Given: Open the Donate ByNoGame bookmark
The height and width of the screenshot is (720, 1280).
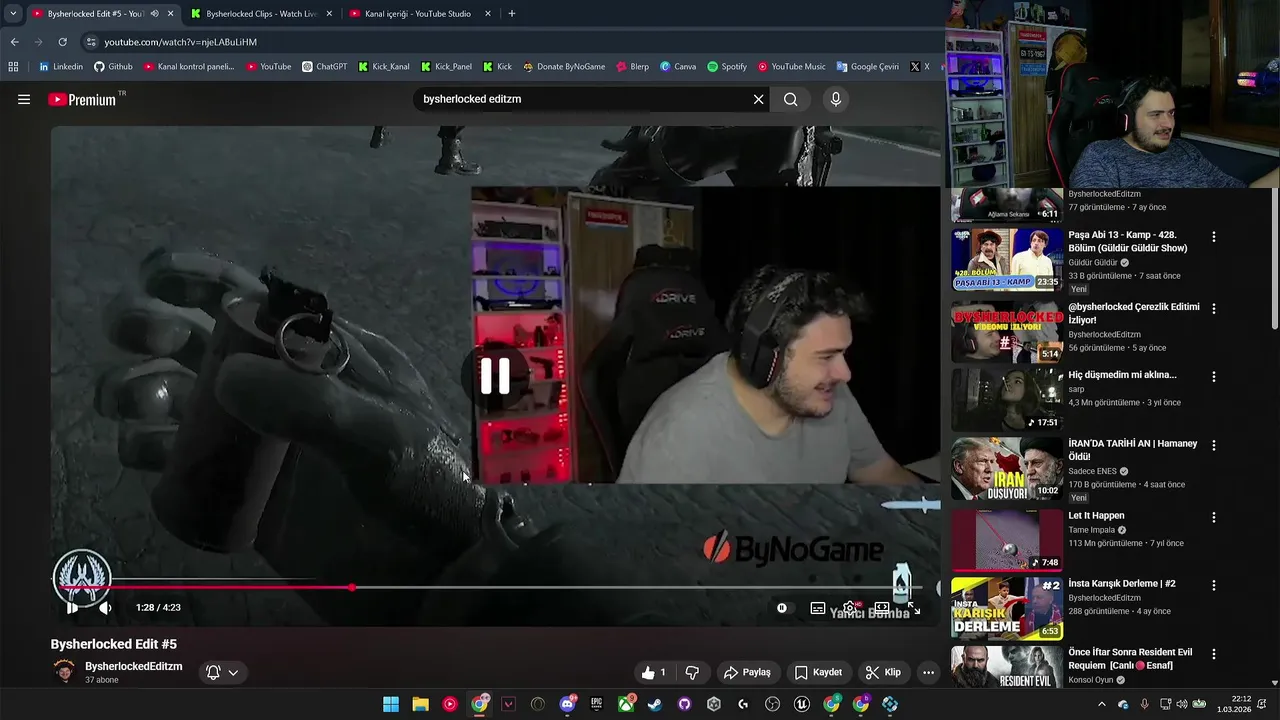Looking at the screenshot, I should tap(563, 67).
